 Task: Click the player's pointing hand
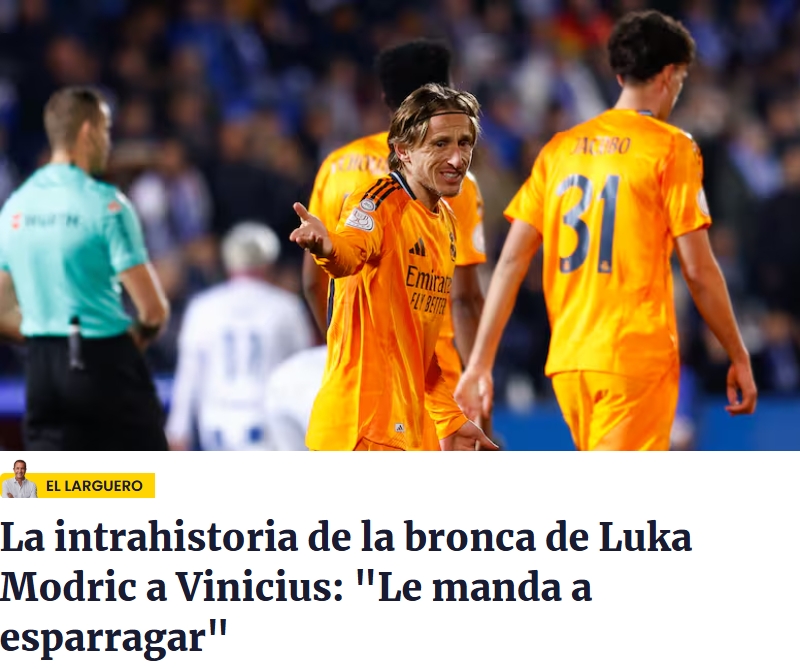[311, 231]
